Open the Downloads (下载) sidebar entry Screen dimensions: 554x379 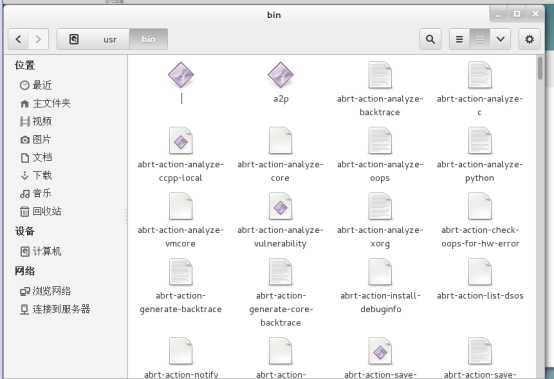tap(36, 175)
